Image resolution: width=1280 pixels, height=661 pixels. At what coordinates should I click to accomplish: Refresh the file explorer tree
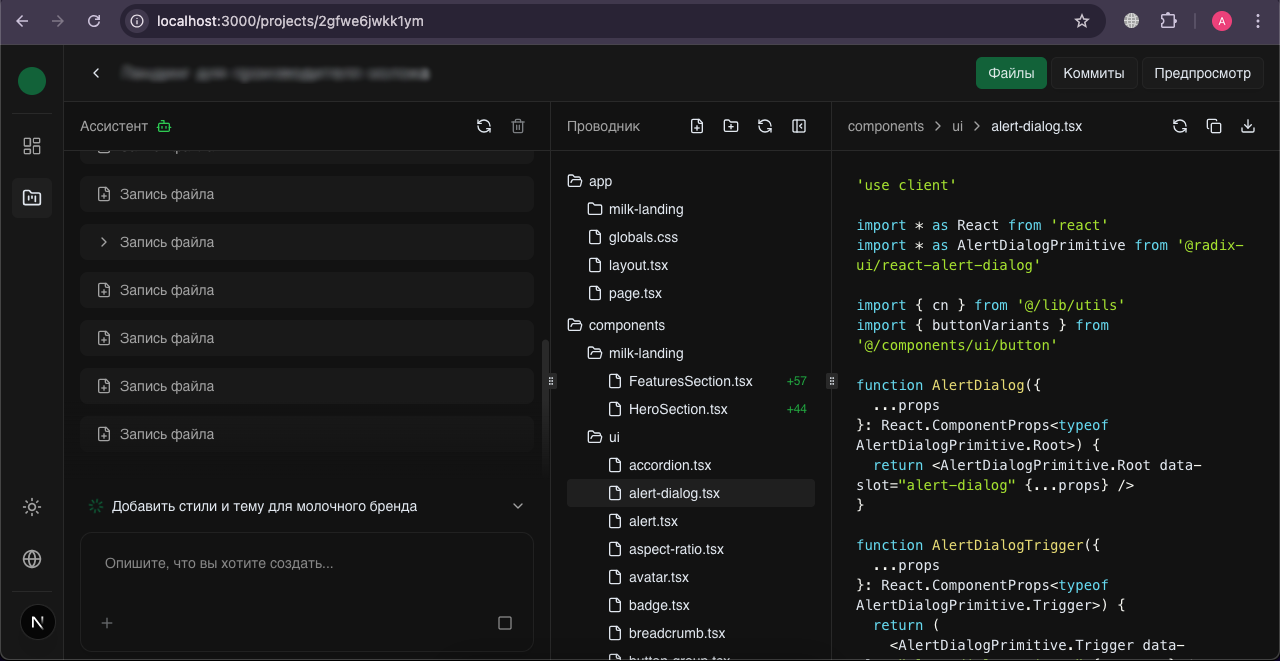(765, 126)
